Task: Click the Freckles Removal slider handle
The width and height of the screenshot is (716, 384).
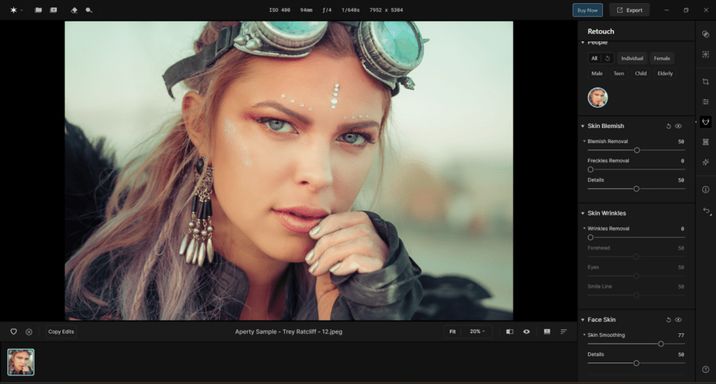Action: (590, 169)
